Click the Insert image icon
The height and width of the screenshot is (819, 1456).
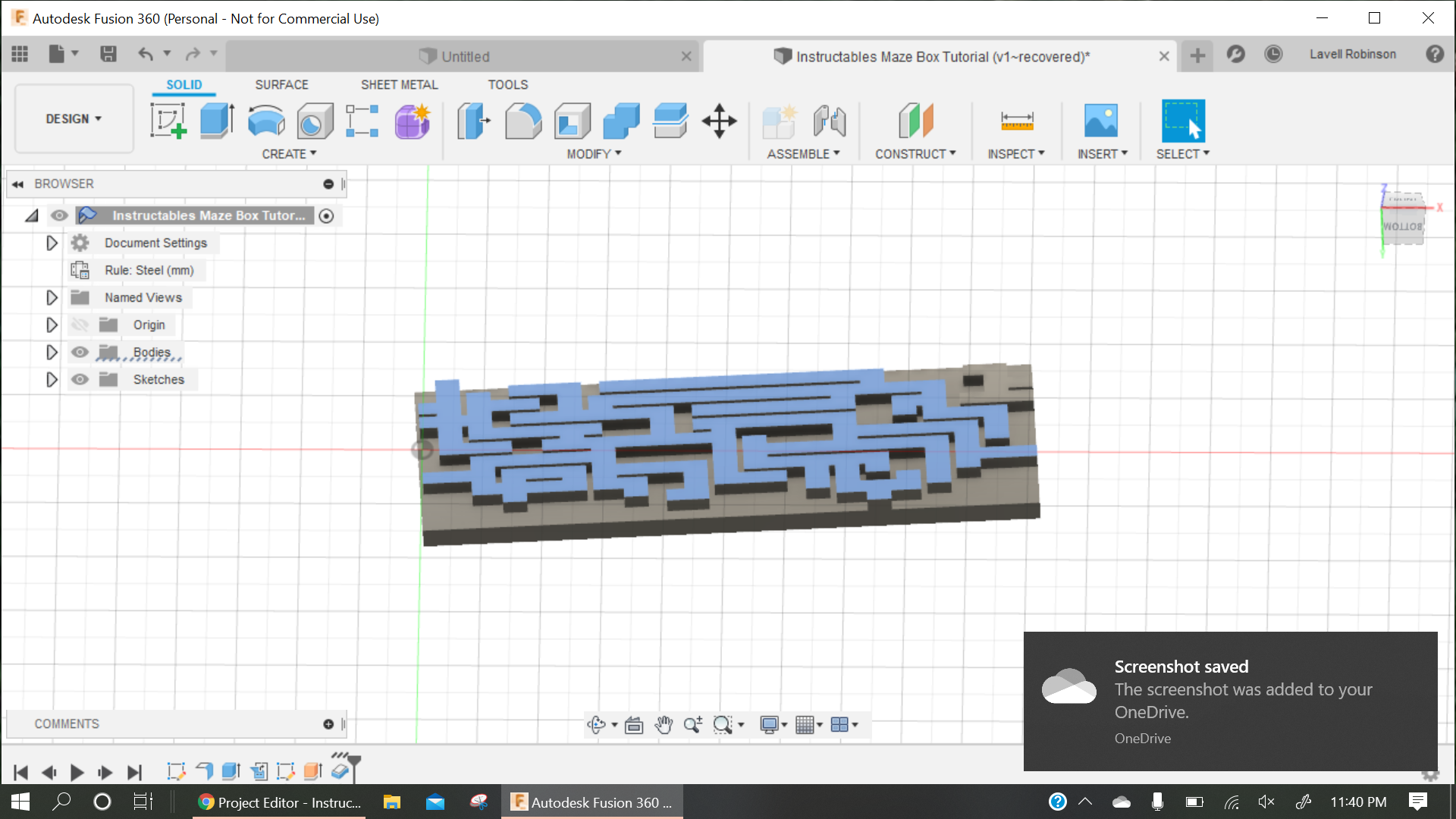(1101, 121)
